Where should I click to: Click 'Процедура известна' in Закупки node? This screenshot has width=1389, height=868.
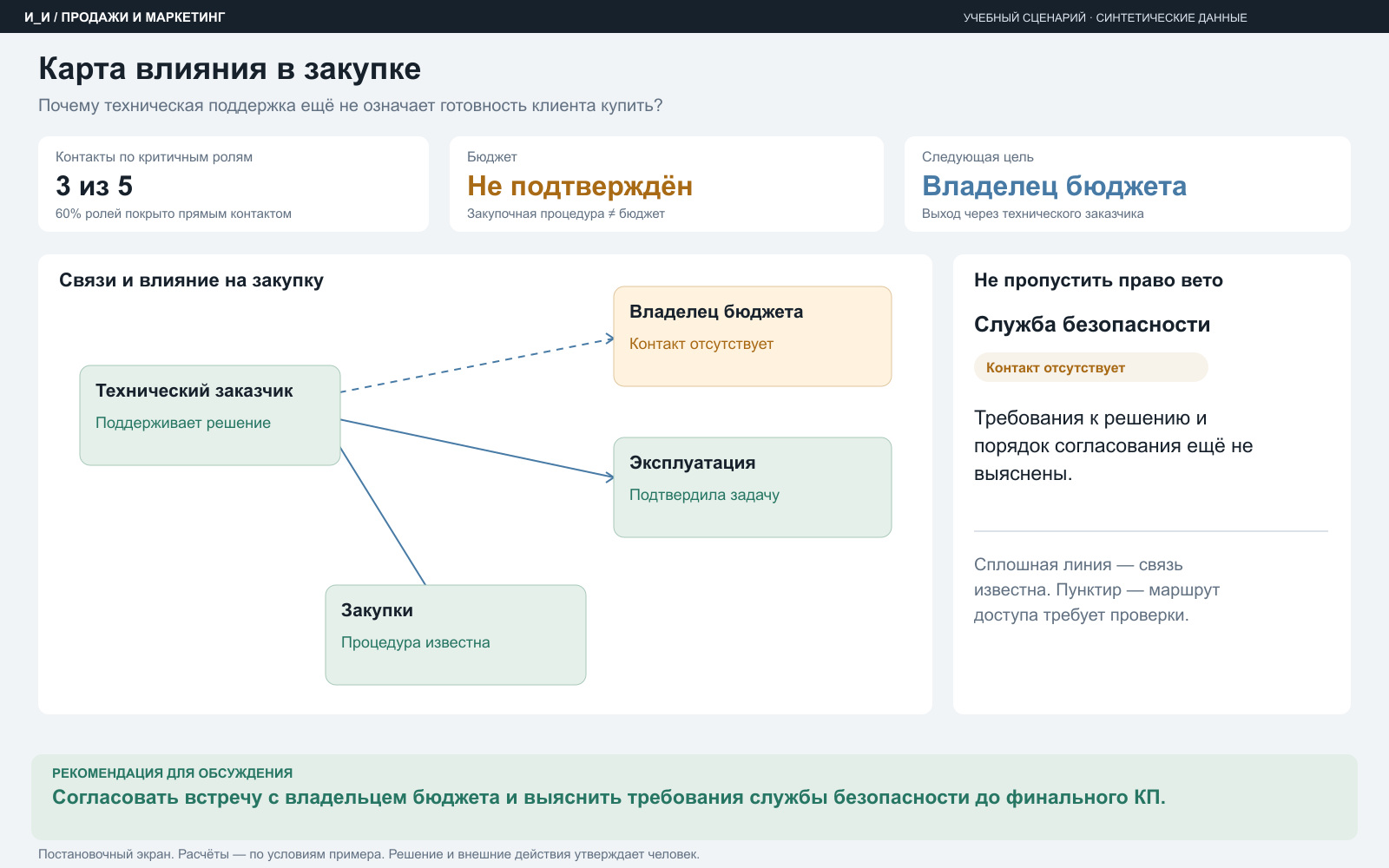coord(416,642)
